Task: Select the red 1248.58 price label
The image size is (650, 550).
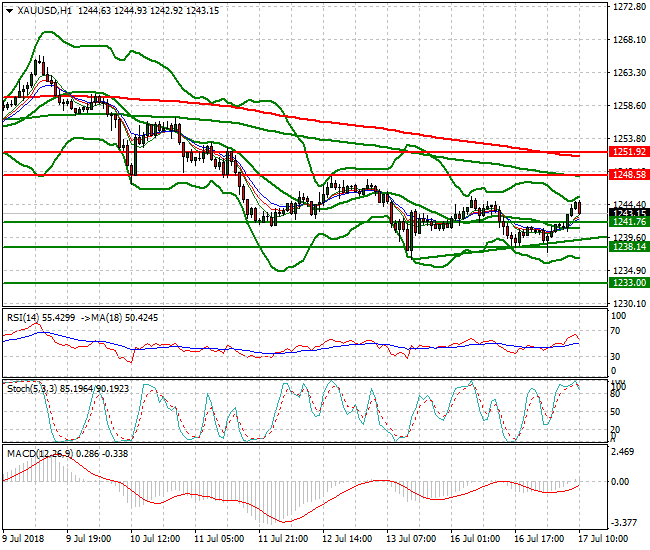Action: tap(629, 175)
